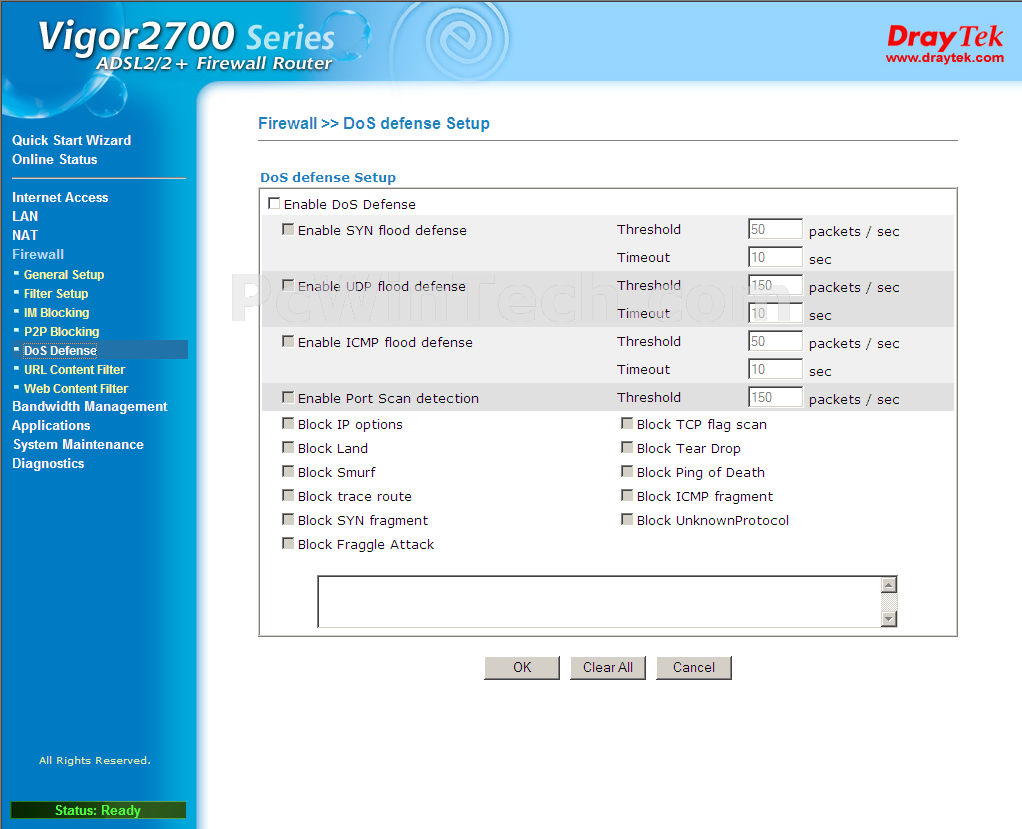Check Block Fraggle Attack
Image resolution: width=1022 pixels, height=829 pixels.
point(287,544)
